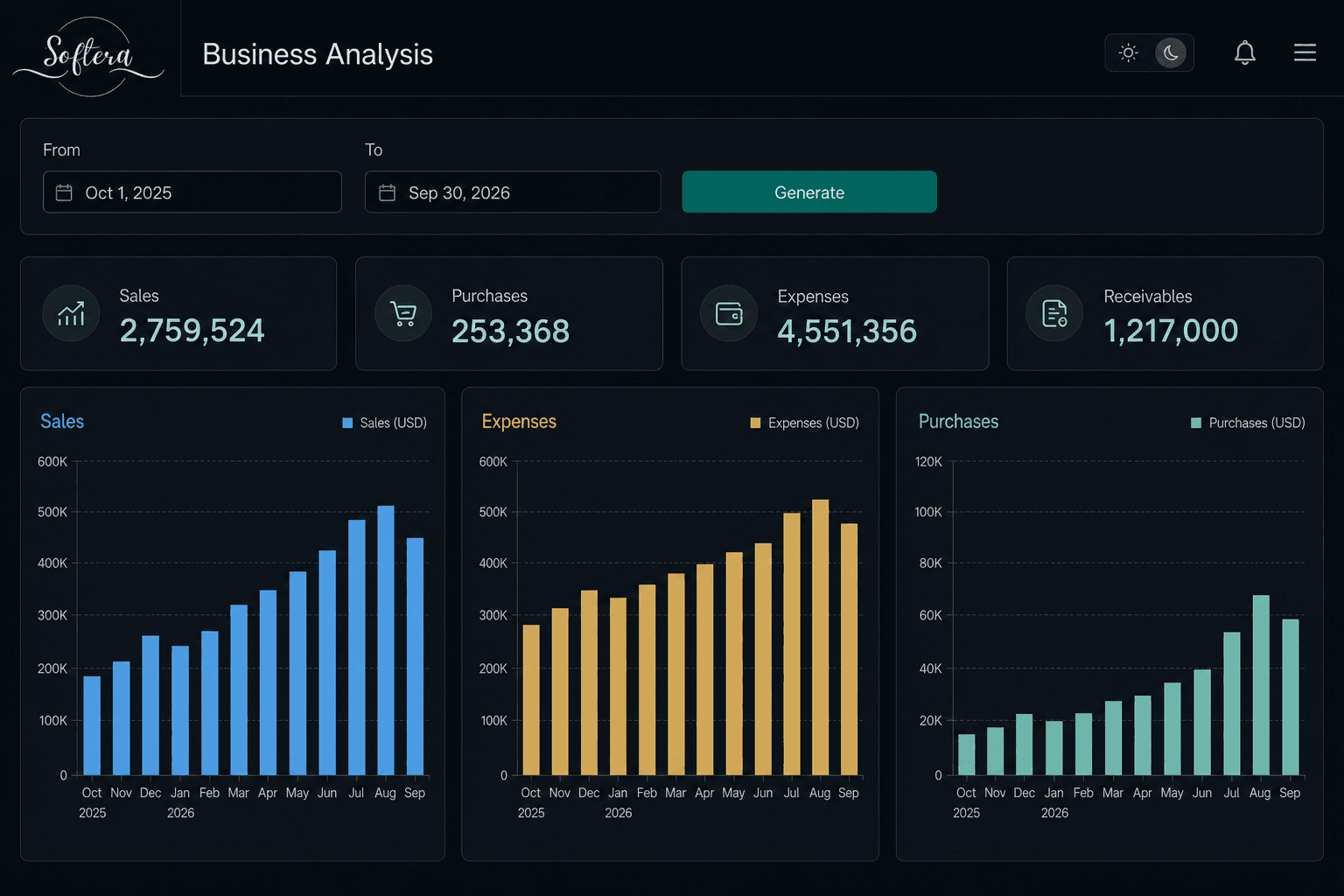Viewport: 1344px width, 896px height.
Task: Click the Receivables document icon
Action: click(x=1054, y=313)
